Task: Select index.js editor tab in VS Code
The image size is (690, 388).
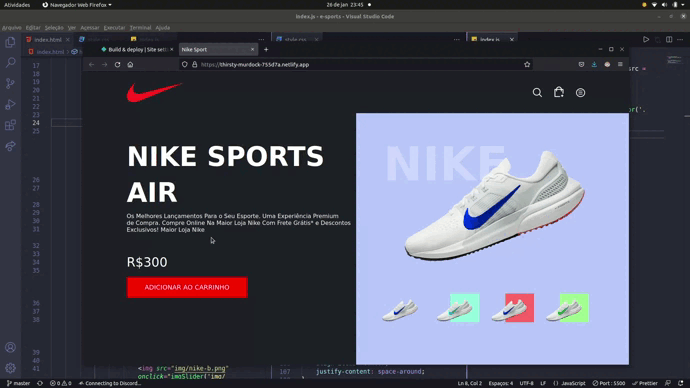Action: tap(492, 39)
